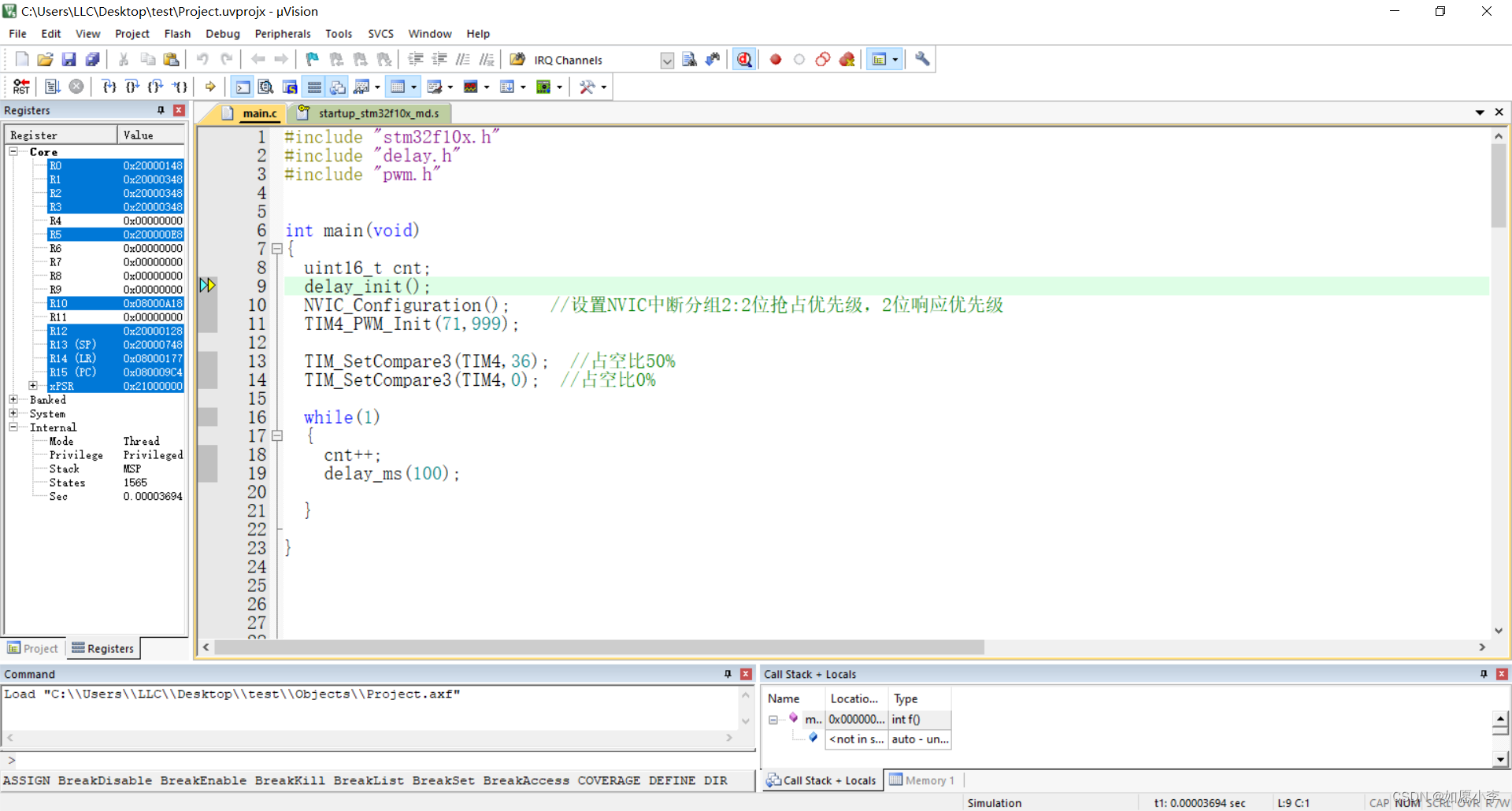Comment selection toolbar icon
This screenshot has width=1512, height=811.
(463, 60)
